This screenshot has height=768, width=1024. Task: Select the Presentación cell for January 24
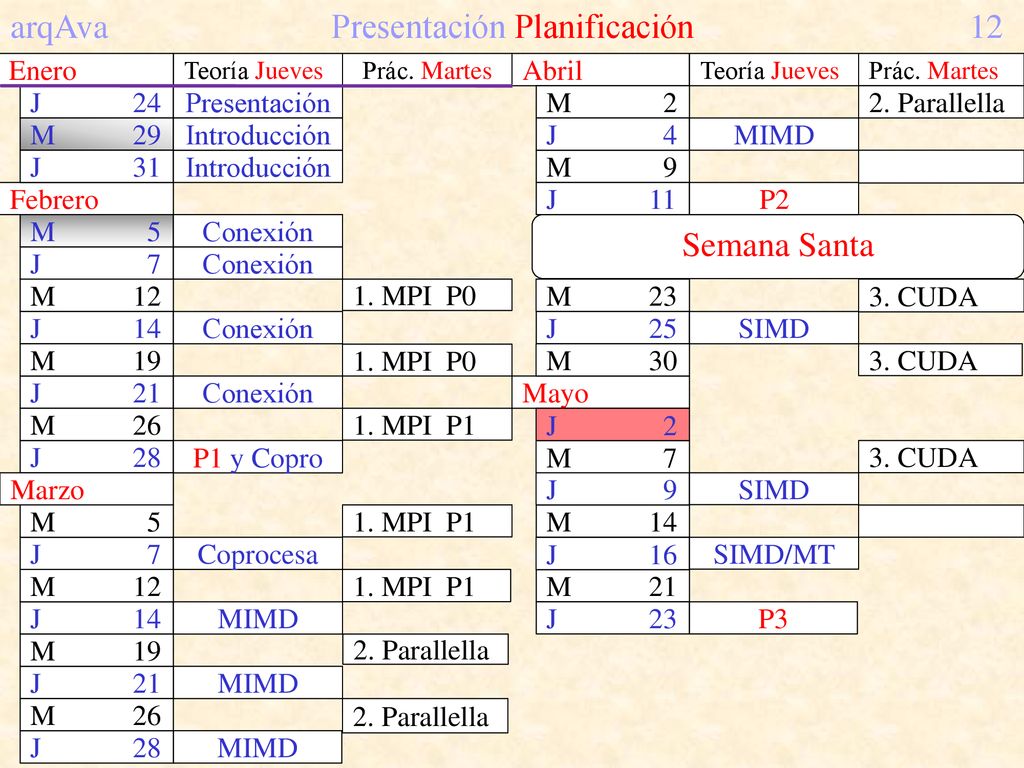pos(257,103)
